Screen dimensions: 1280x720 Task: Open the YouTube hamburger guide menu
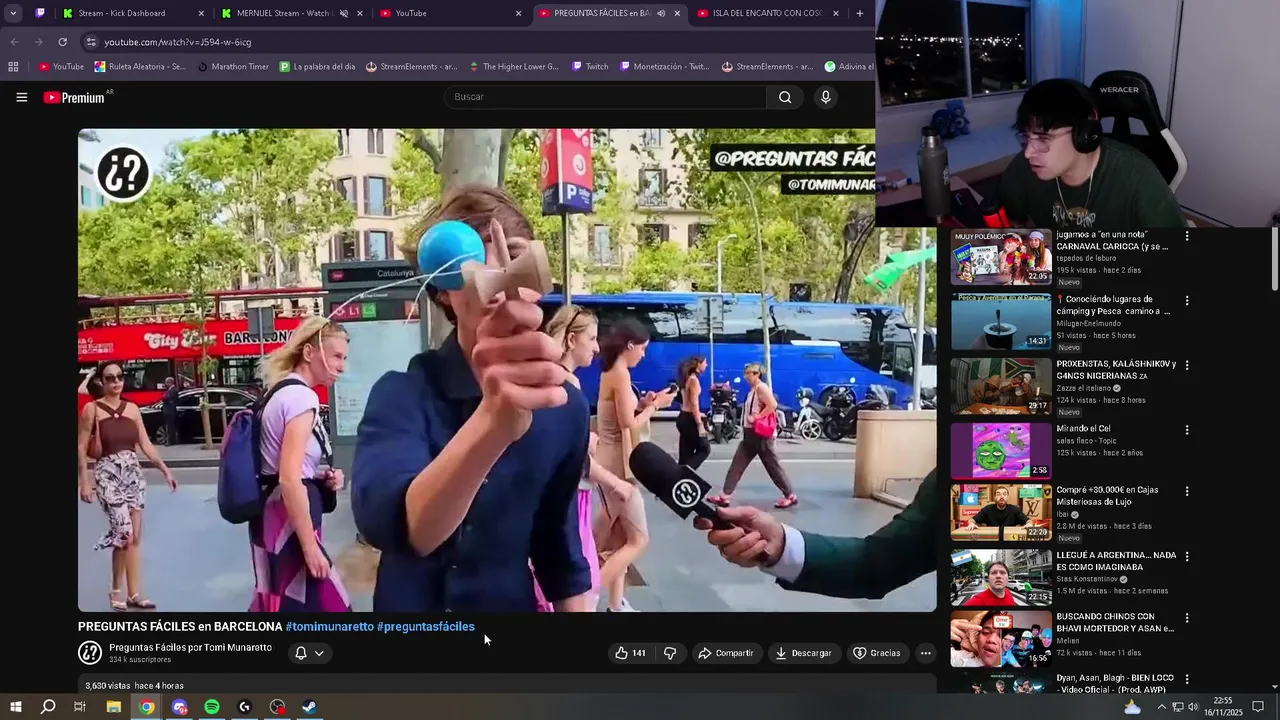click(x=21, y=97)
